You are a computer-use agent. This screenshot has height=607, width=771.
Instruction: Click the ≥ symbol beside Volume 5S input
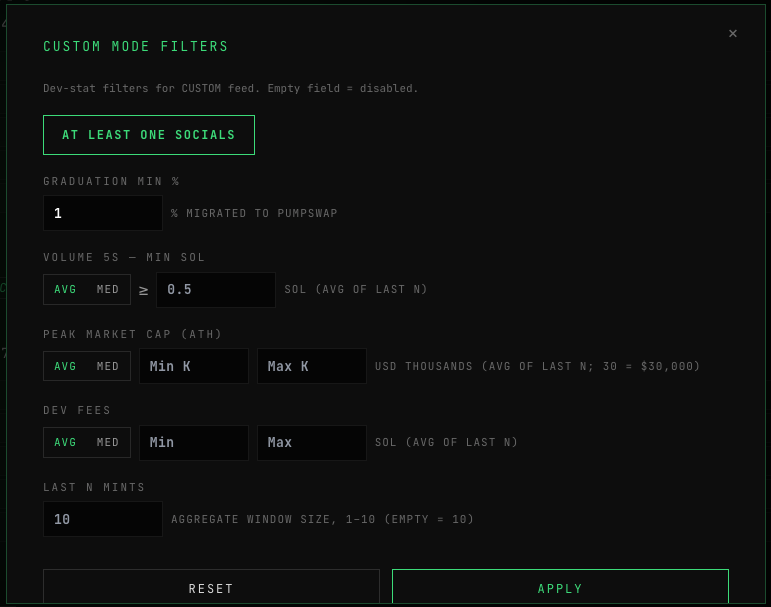click(144, 291)
